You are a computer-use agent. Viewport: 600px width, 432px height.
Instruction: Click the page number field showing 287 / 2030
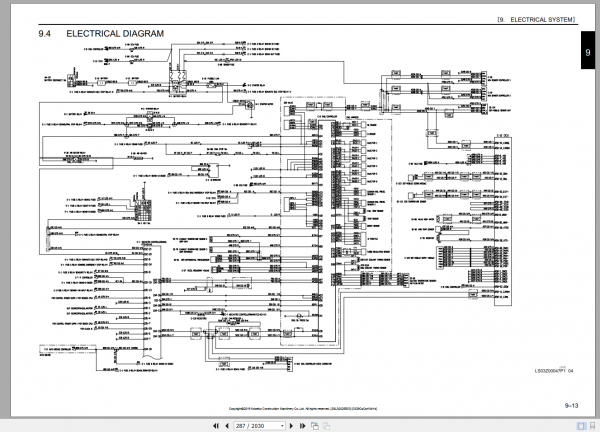tap(257, 426)
